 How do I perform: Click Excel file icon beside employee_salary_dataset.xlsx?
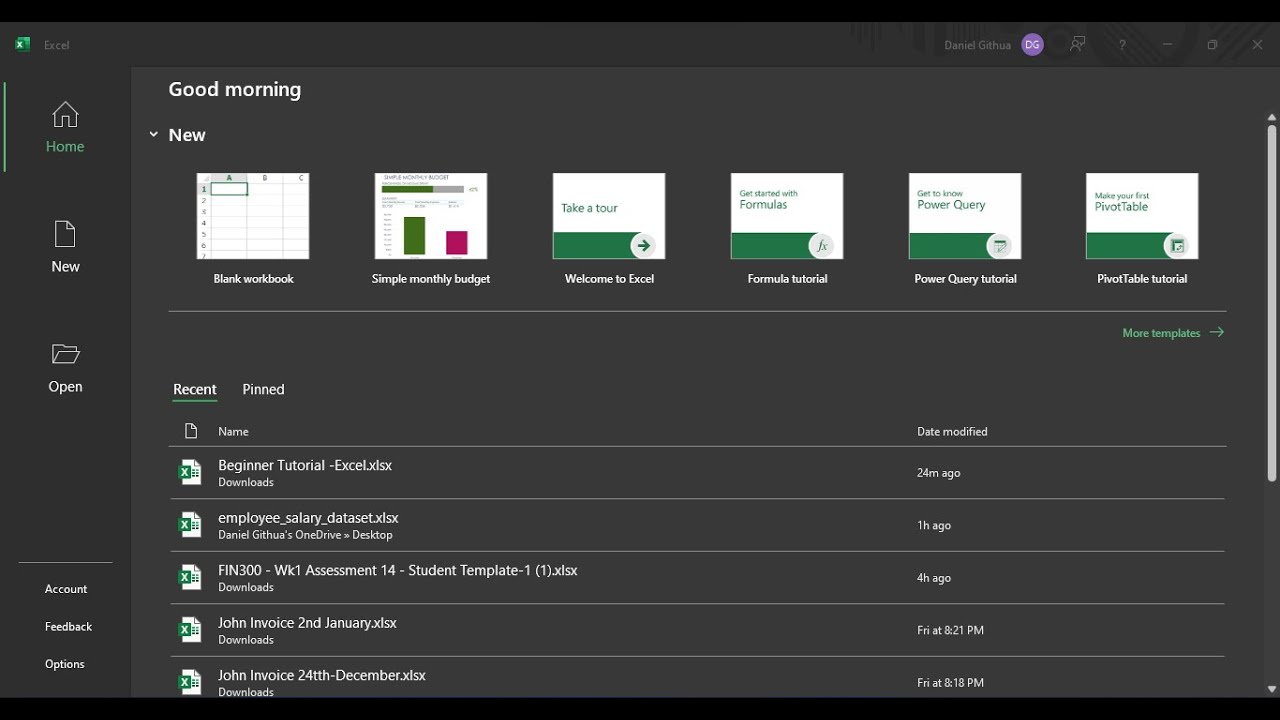189,525
